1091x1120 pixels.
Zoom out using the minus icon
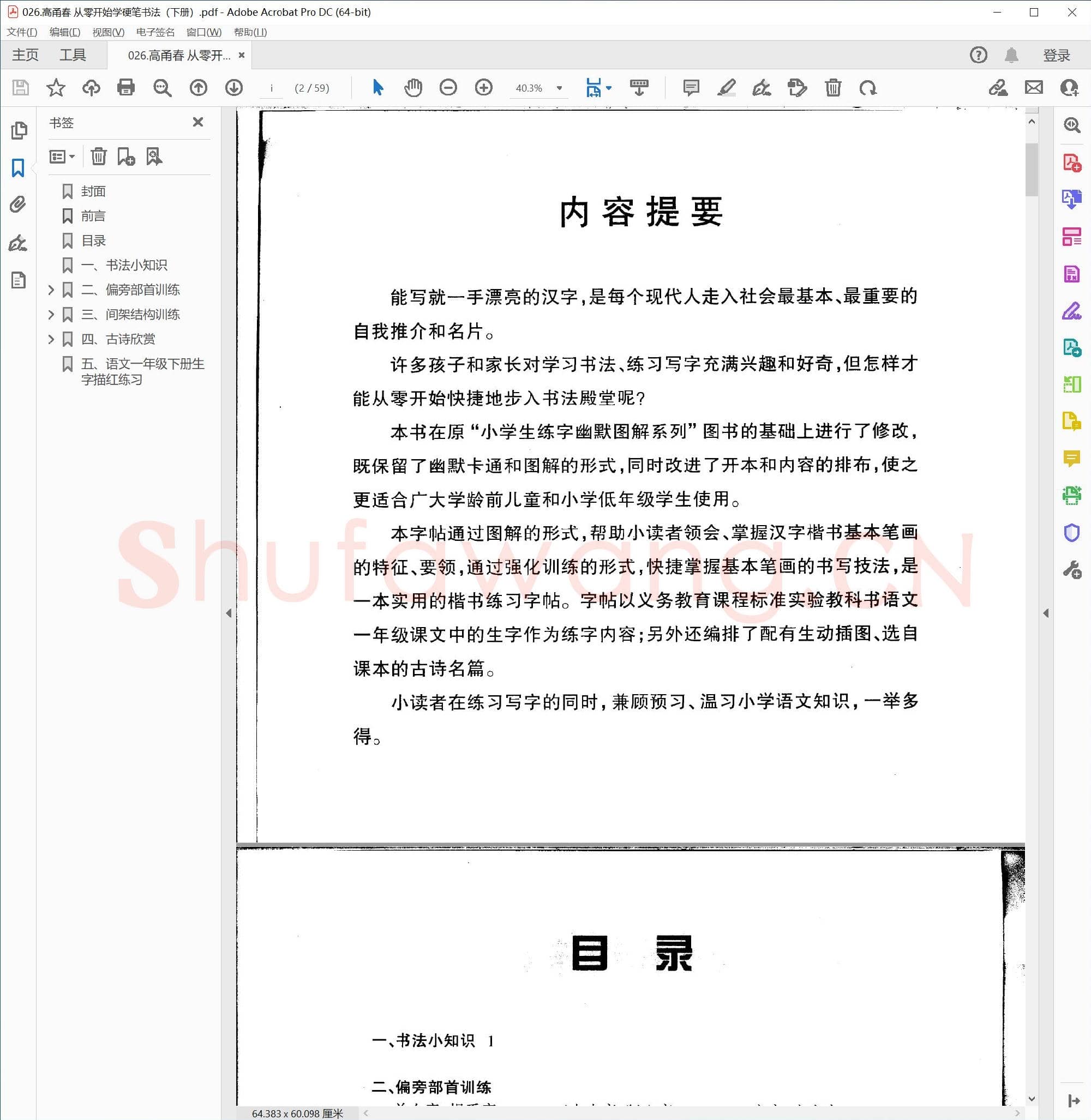[448, 88]
